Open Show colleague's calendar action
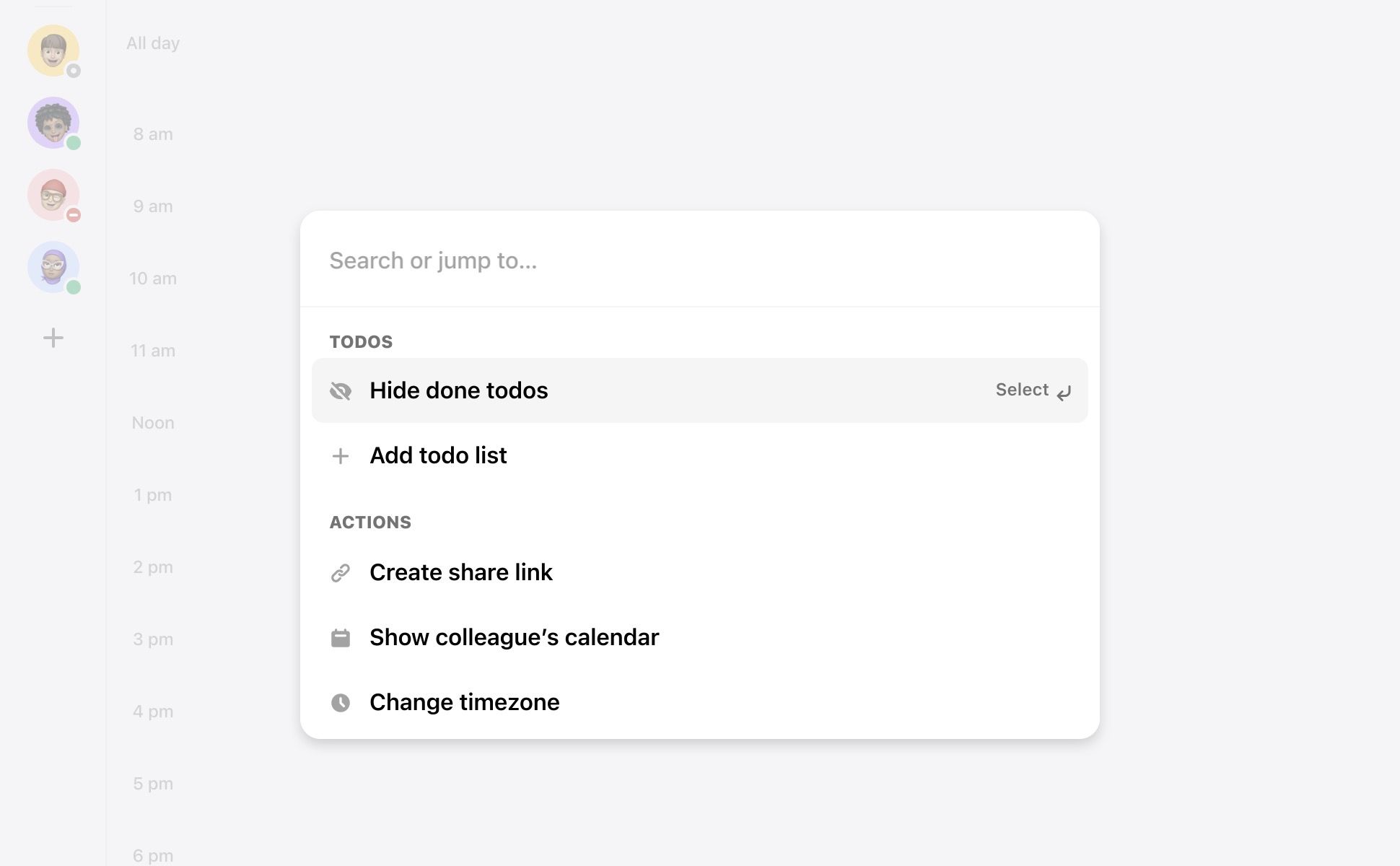The width and height of the screenshot is (1400, 866). coord(514,637)
